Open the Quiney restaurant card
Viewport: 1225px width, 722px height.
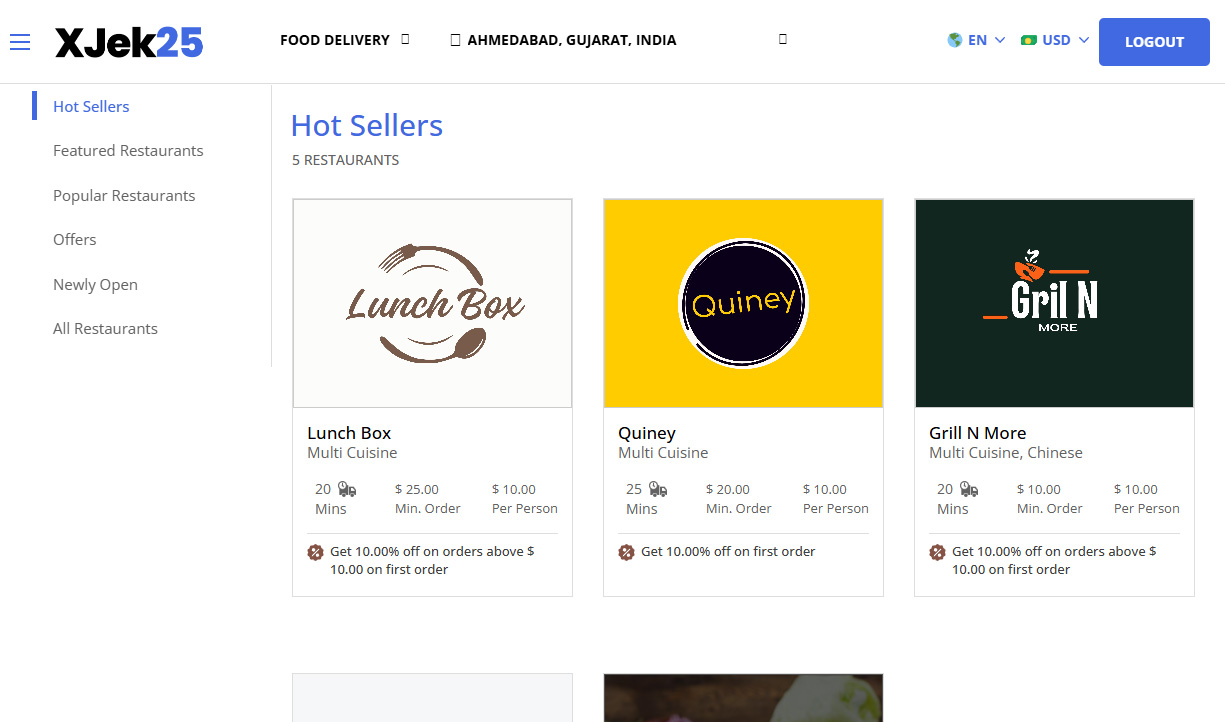tap(646, 432)
